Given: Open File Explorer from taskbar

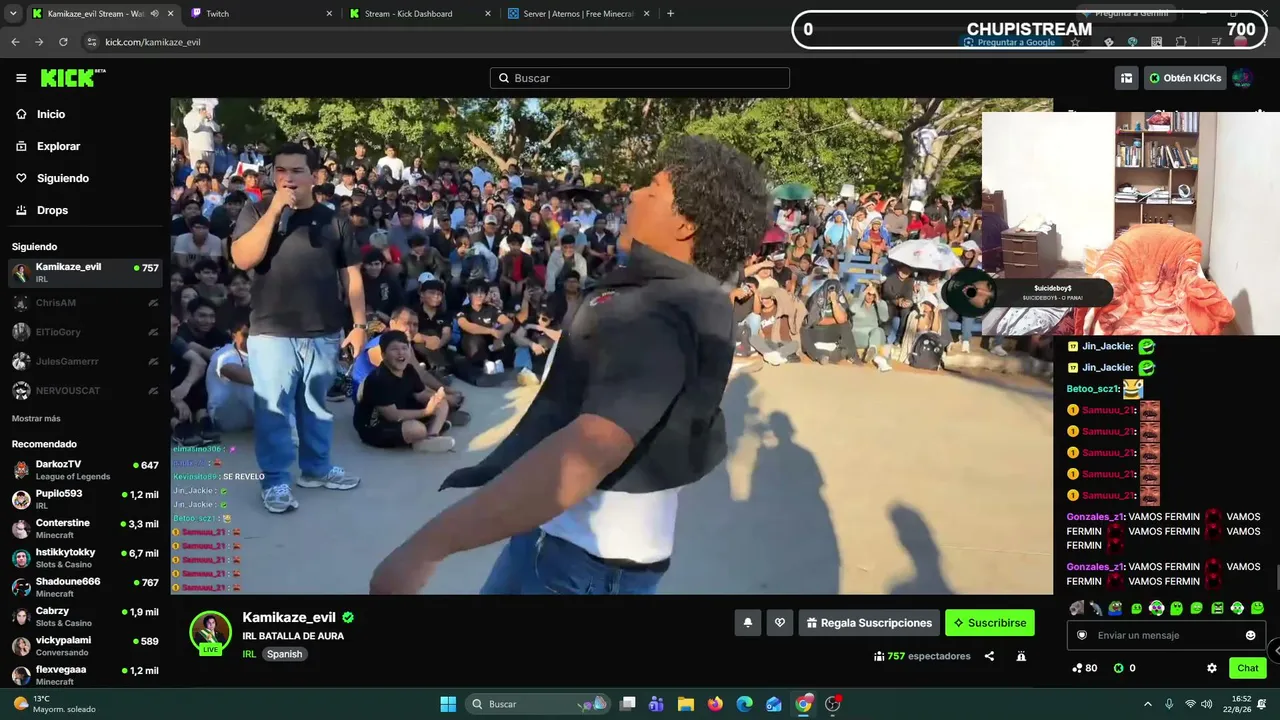Looking at the screenshot, I should pos(685,704).
